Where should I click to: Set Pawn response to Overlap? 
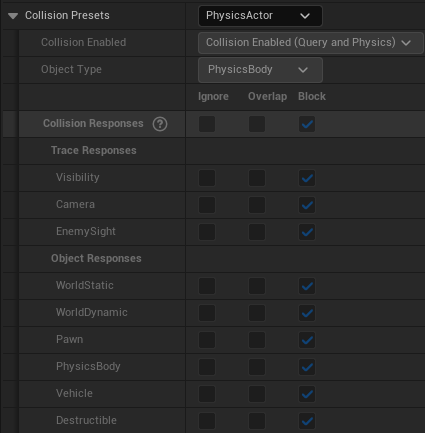pos(257,340)
